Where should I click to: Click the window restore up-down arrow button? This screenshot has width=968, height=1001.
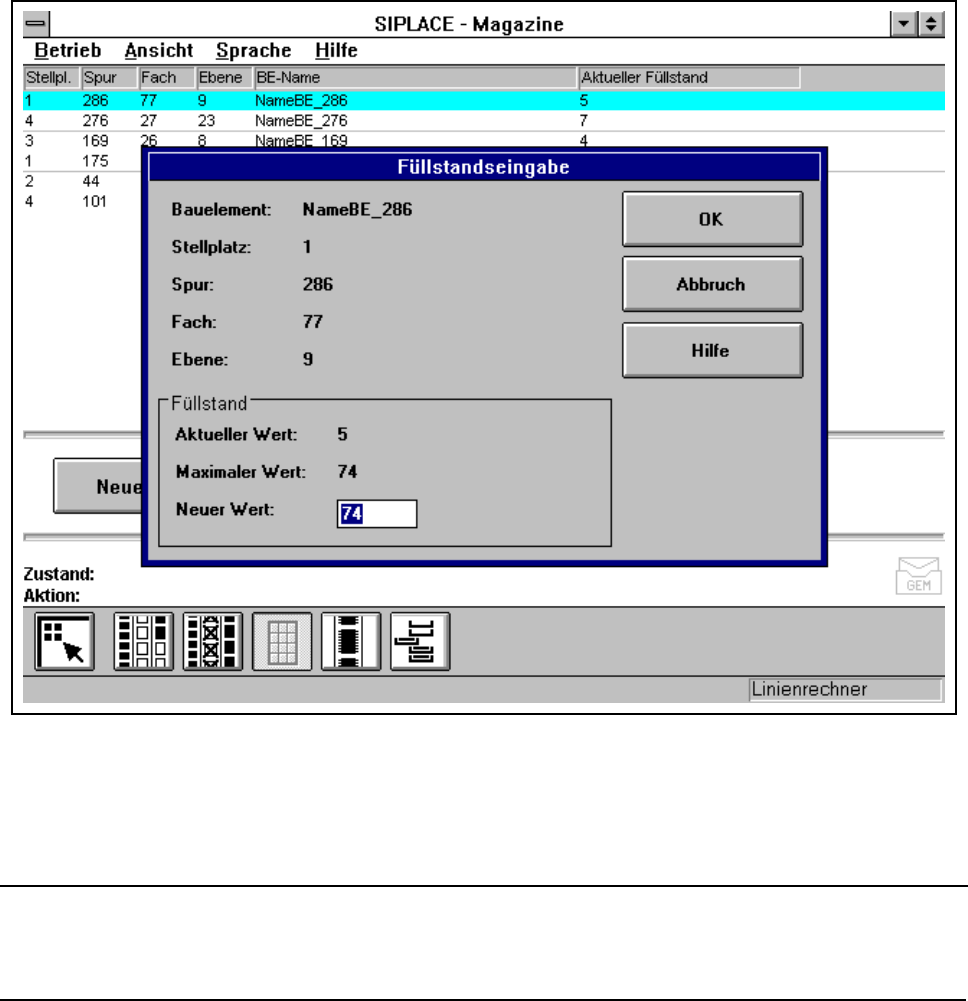(931, 24)
